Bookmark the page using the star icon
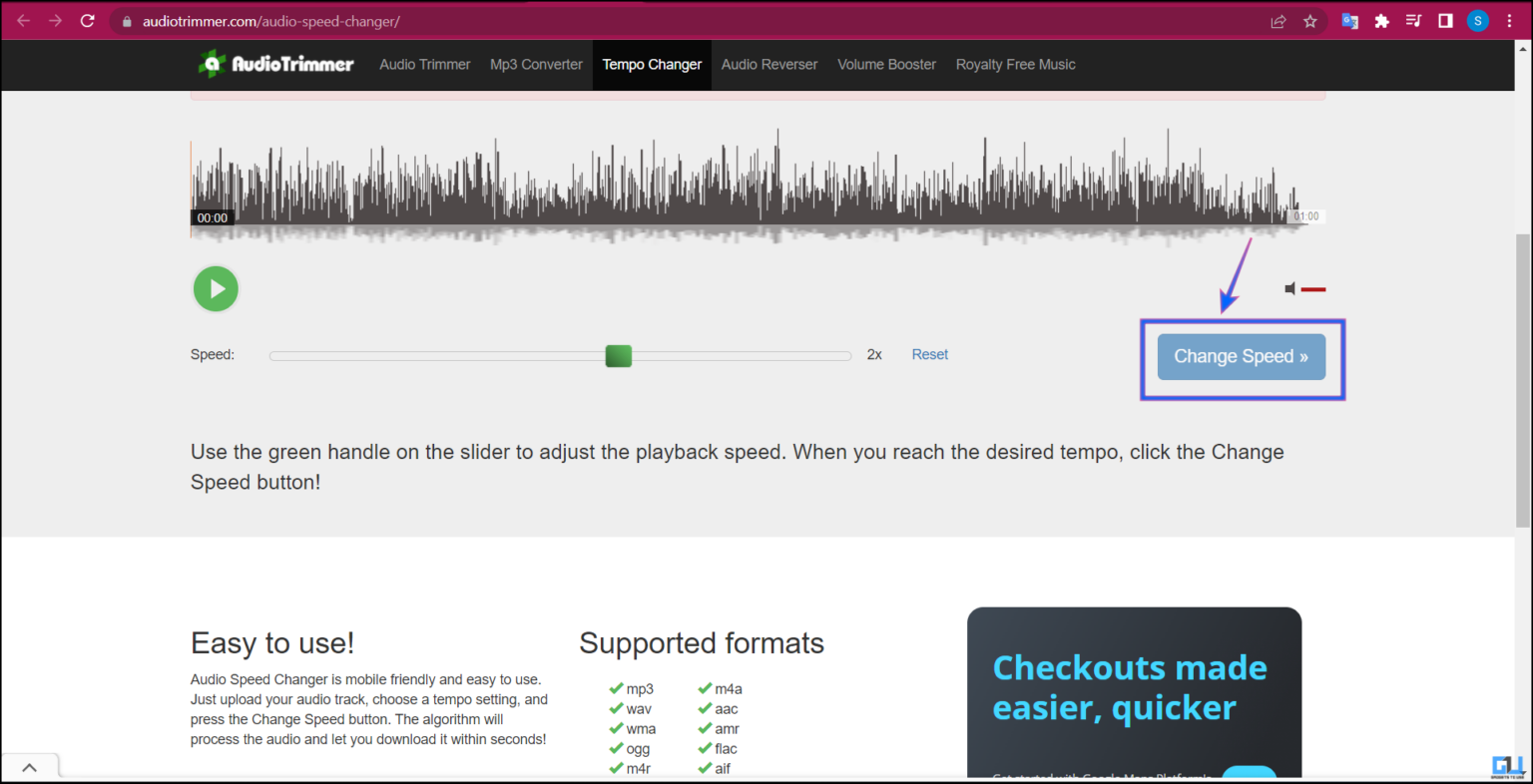 click(1310, 20)
